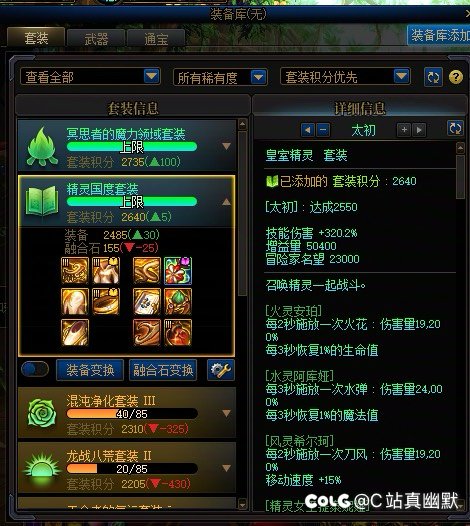This screenshot has width=470, height=526.
Task: Select the green rose icon of 混沌净化套装 III
Action: (42, 413)
